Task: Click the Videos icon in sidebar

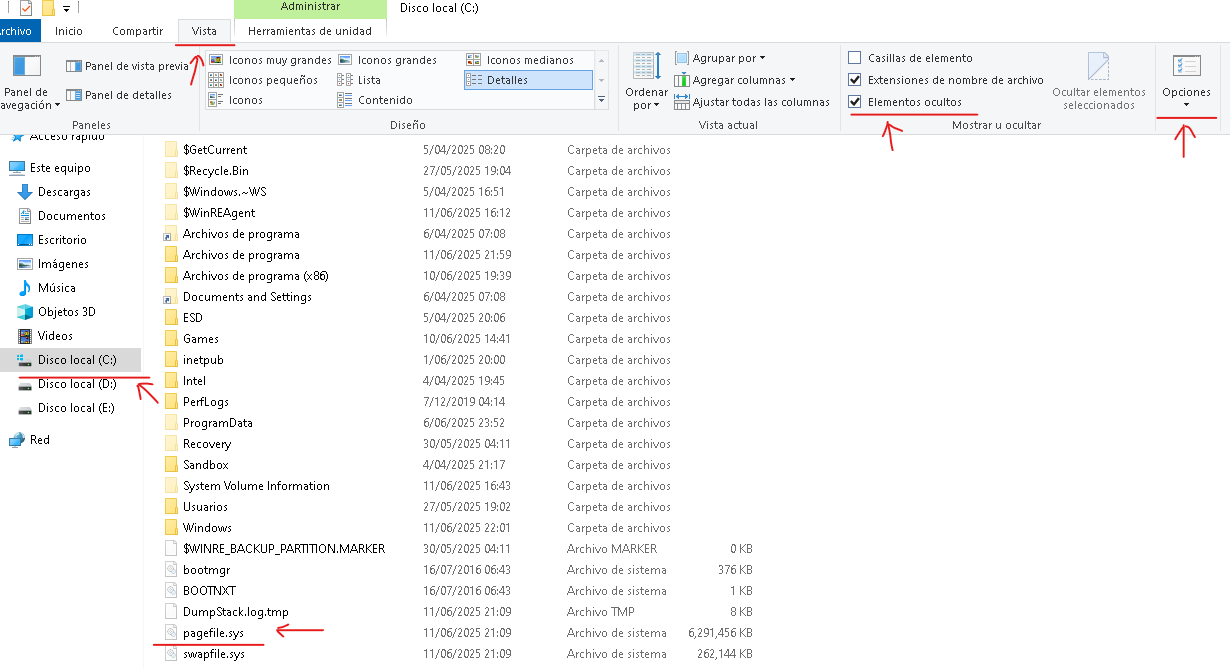Action: tap(26, 336)
